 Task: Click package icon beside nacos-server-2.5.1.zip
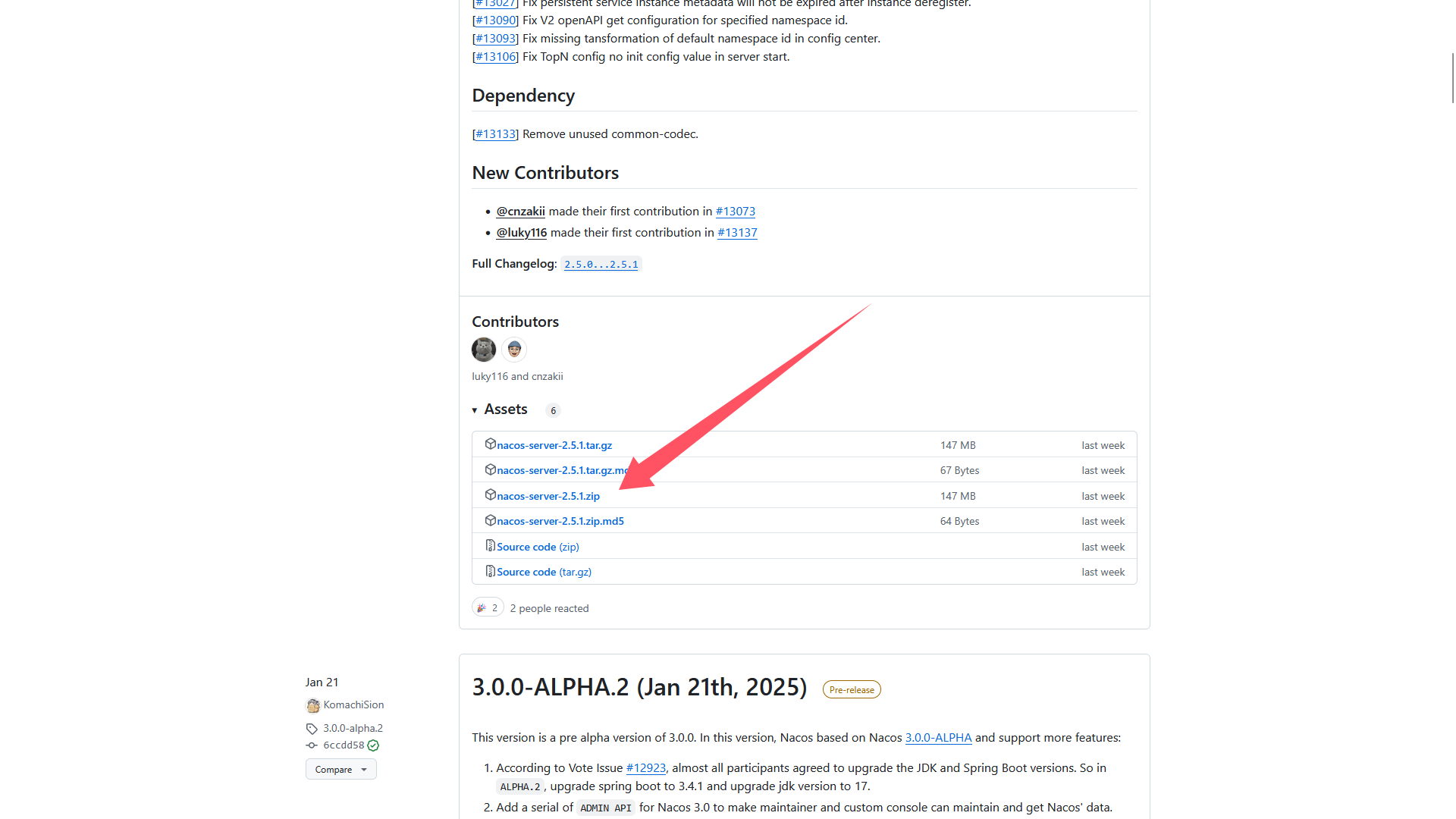490,495
